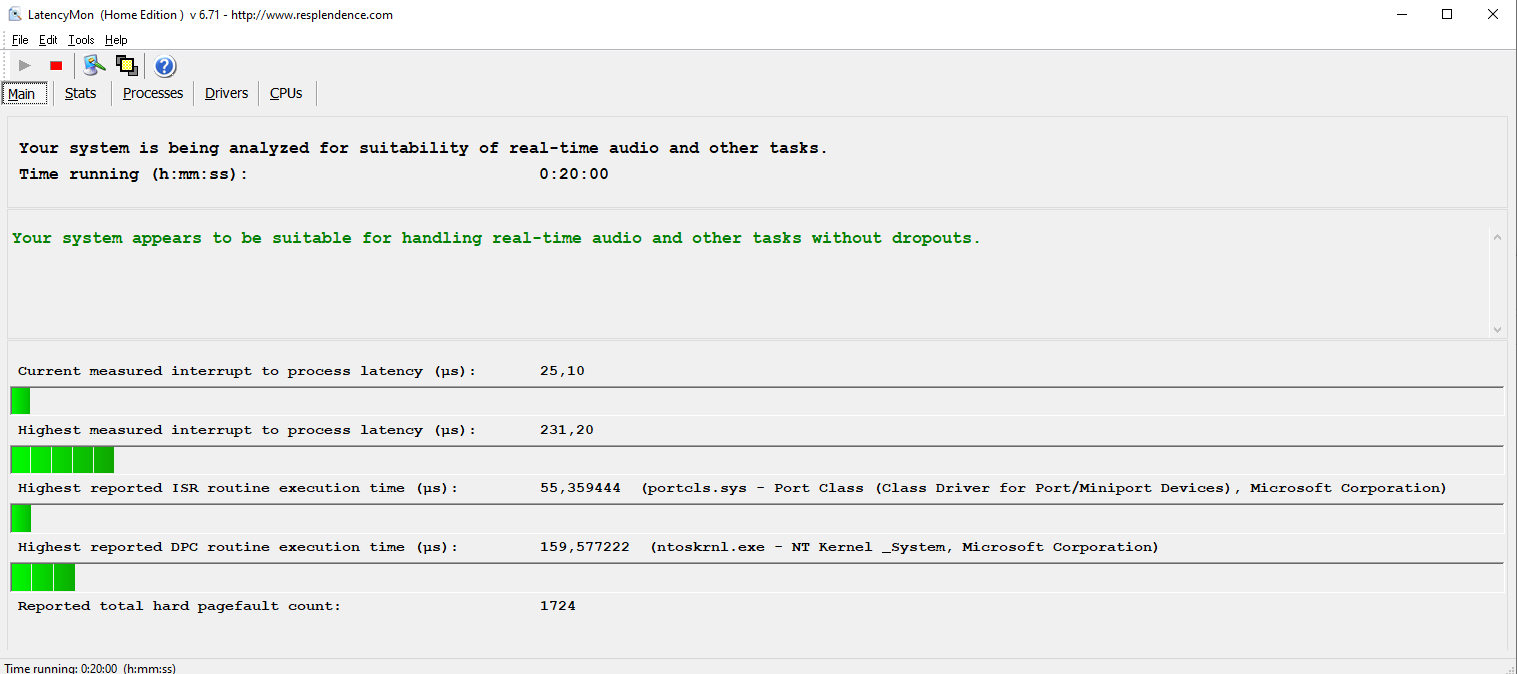
Task: Click the scroll-up arrow in the message pane
Action: (x=1497, y=237)
